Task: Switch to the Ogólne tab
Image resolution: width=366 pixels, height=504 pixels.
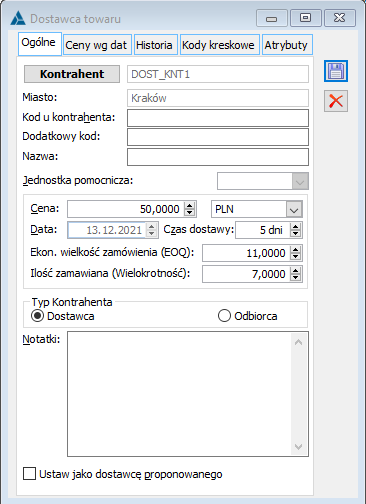Action: [39, 43]
